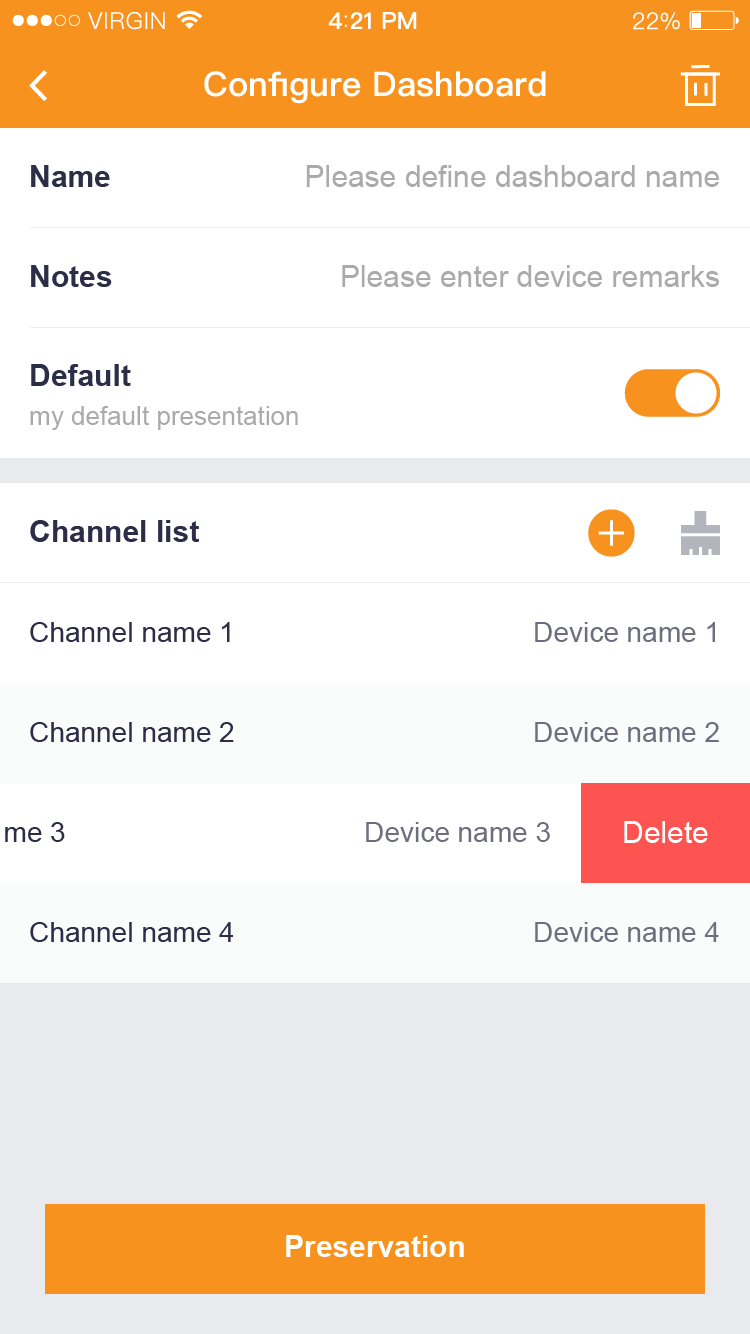Select the Channel name 1 row
Image resolution: width=750 pixels, height=1334 pixels.
coord(131,633)
